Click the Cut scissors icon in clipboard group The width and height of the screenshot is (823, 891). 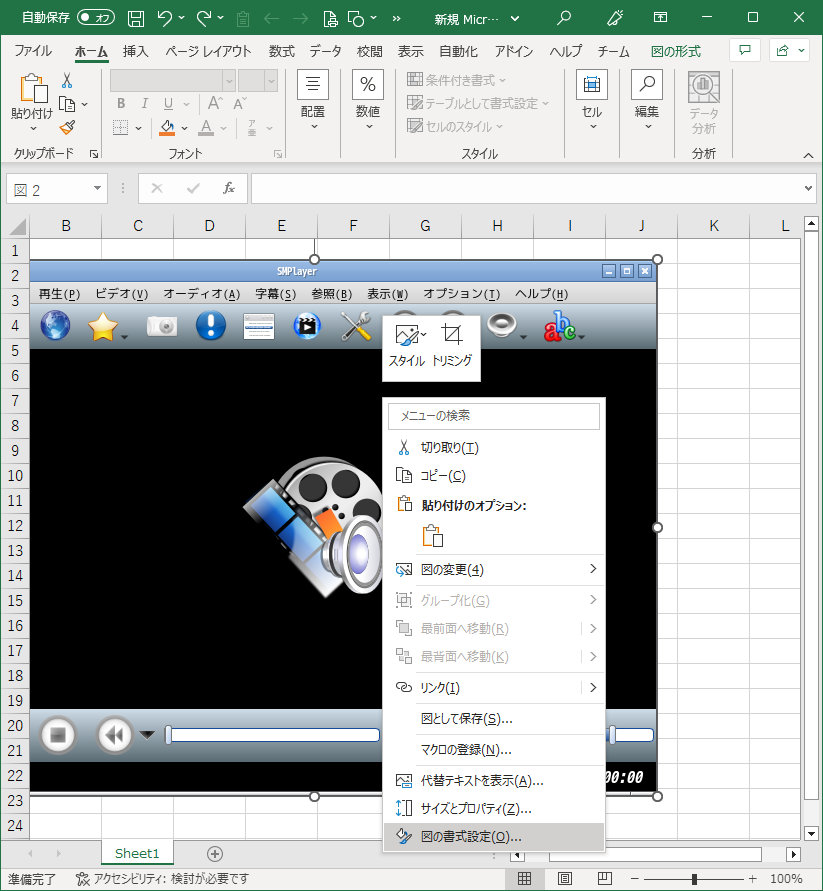pyautogui.click(x=67, y=81)
